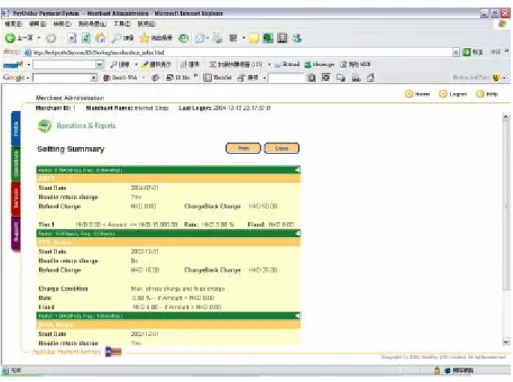Click the green spreadsheet icon in IE toolbar

pos(268,38)
